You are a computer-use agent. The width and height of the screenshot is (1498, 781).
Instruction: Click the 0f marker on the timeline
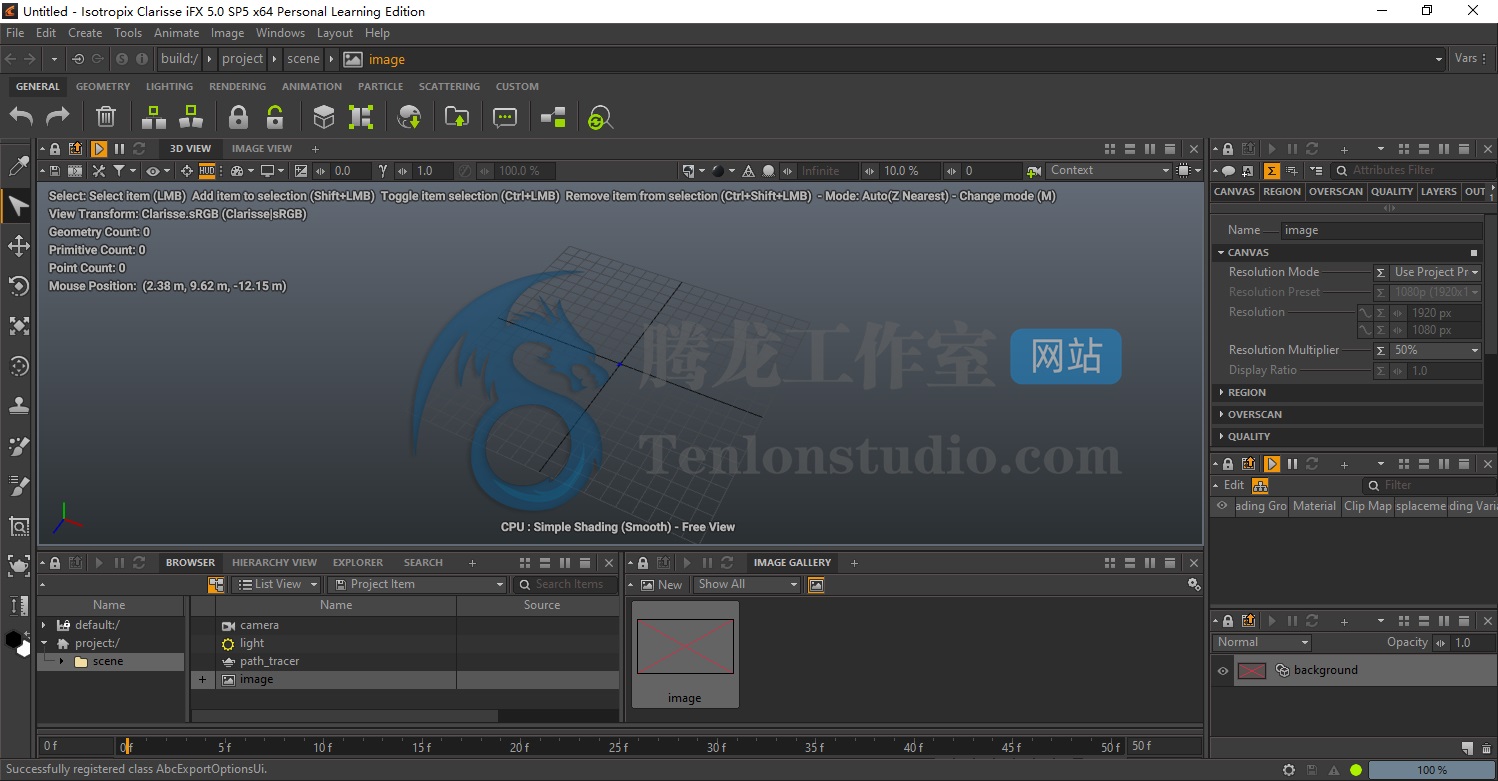pos(126,746)
